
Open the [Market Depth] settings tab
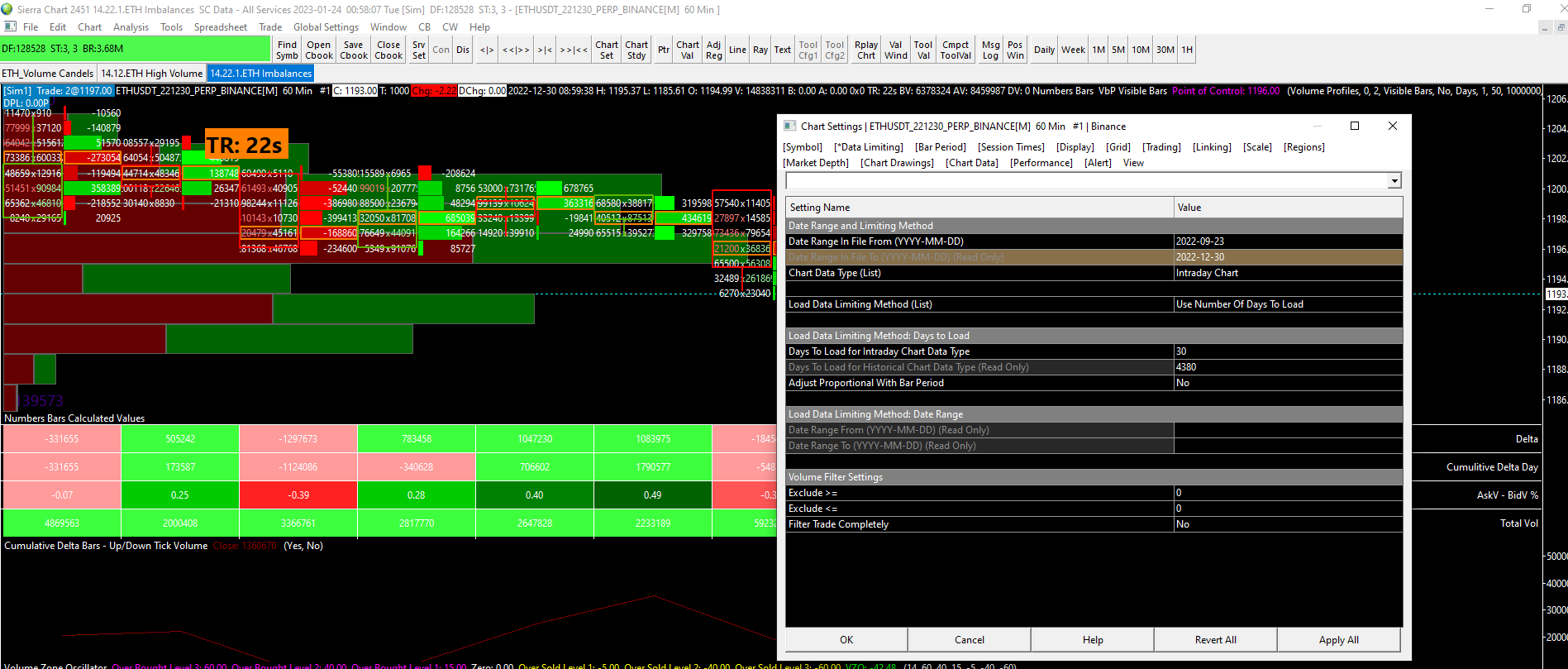pyautogui.click(x=816, y=163)
